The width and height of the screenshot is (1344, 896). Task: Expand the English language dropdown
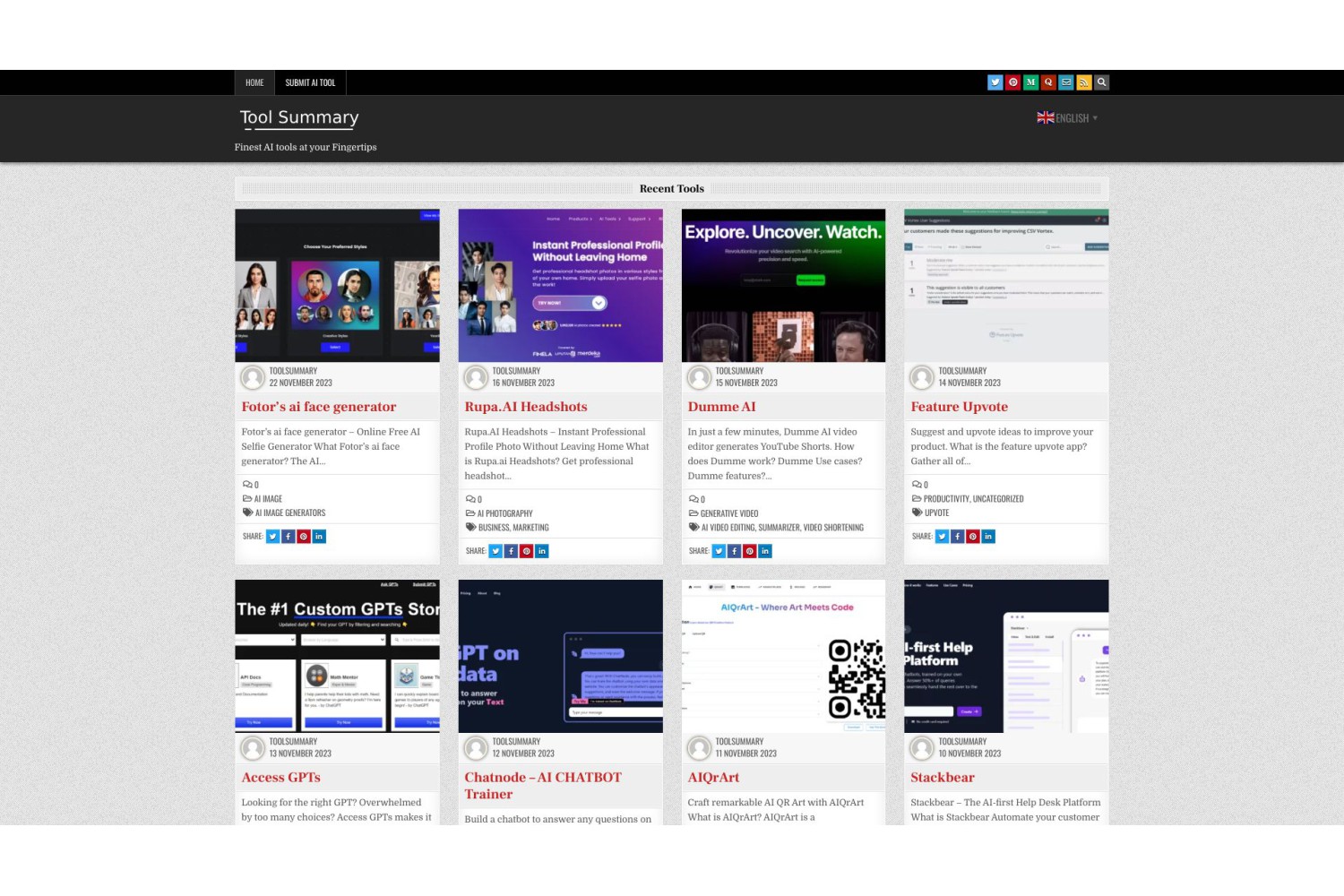tap(1067, 118)
